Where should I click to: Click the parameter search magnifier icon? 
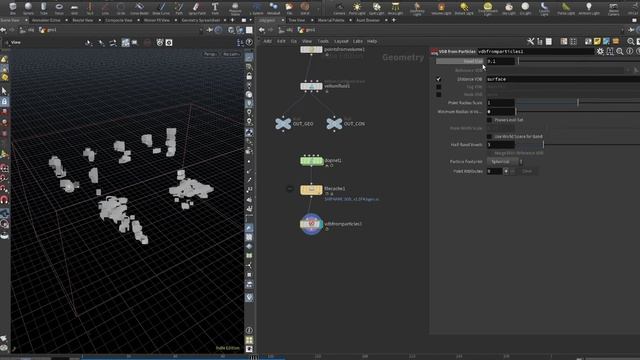coord(620,51)
